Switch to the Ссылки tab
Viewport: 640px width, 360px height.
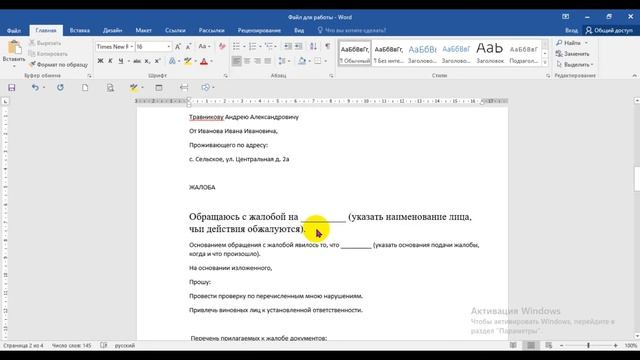click(x=175, y=30)
